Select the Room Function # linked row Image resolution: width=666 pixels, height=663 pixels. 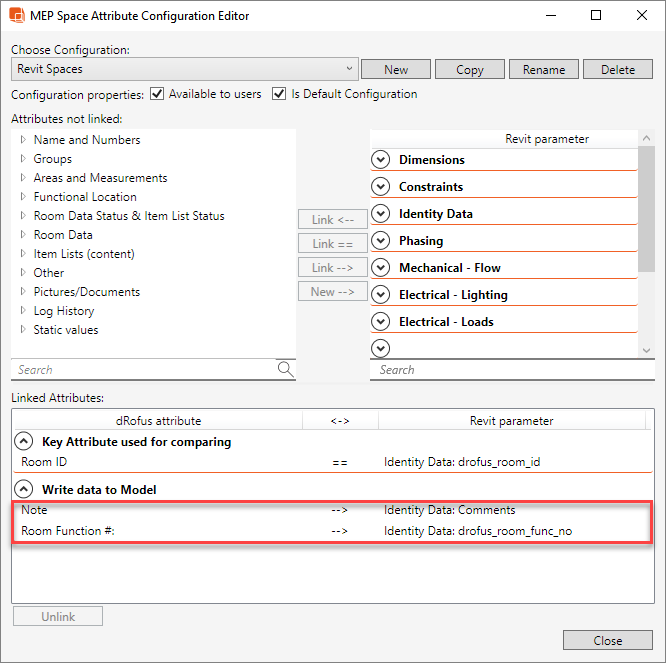coord(330,530)
